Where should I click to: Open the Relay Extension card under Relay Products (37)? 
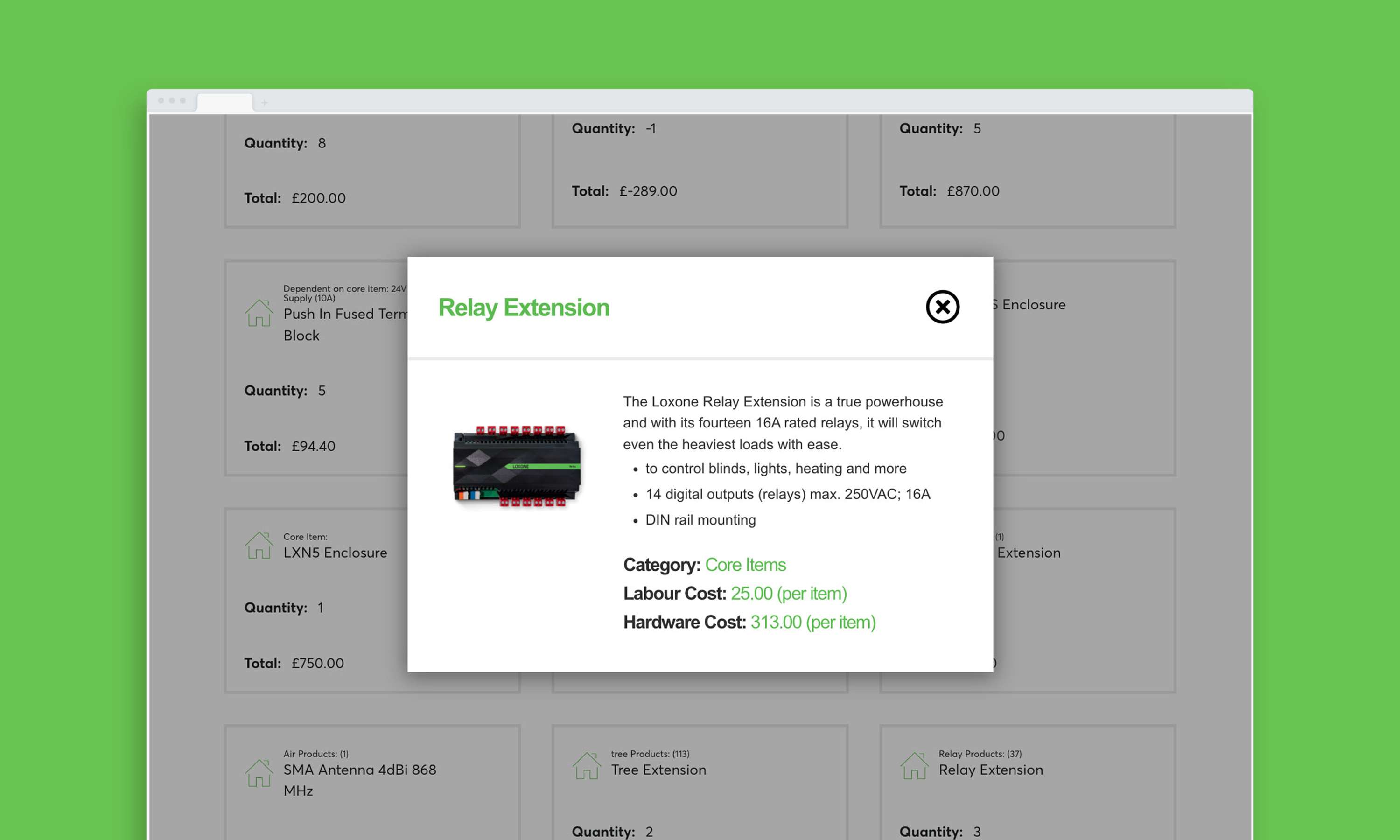point(991,770)
